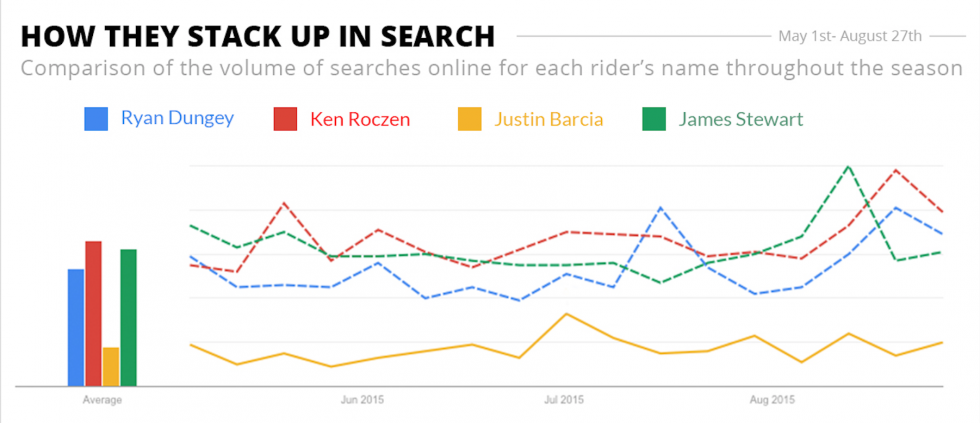Click the blue Ryan Dungey legend swatch
The height and width of the screenshot is (423, 980).
point(97,119)
